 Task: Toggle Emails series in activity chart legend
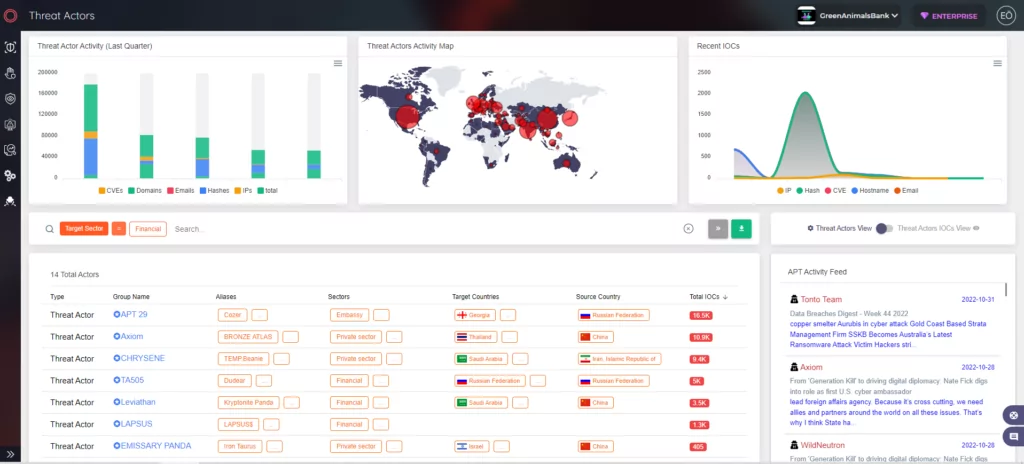coord(183,190)
